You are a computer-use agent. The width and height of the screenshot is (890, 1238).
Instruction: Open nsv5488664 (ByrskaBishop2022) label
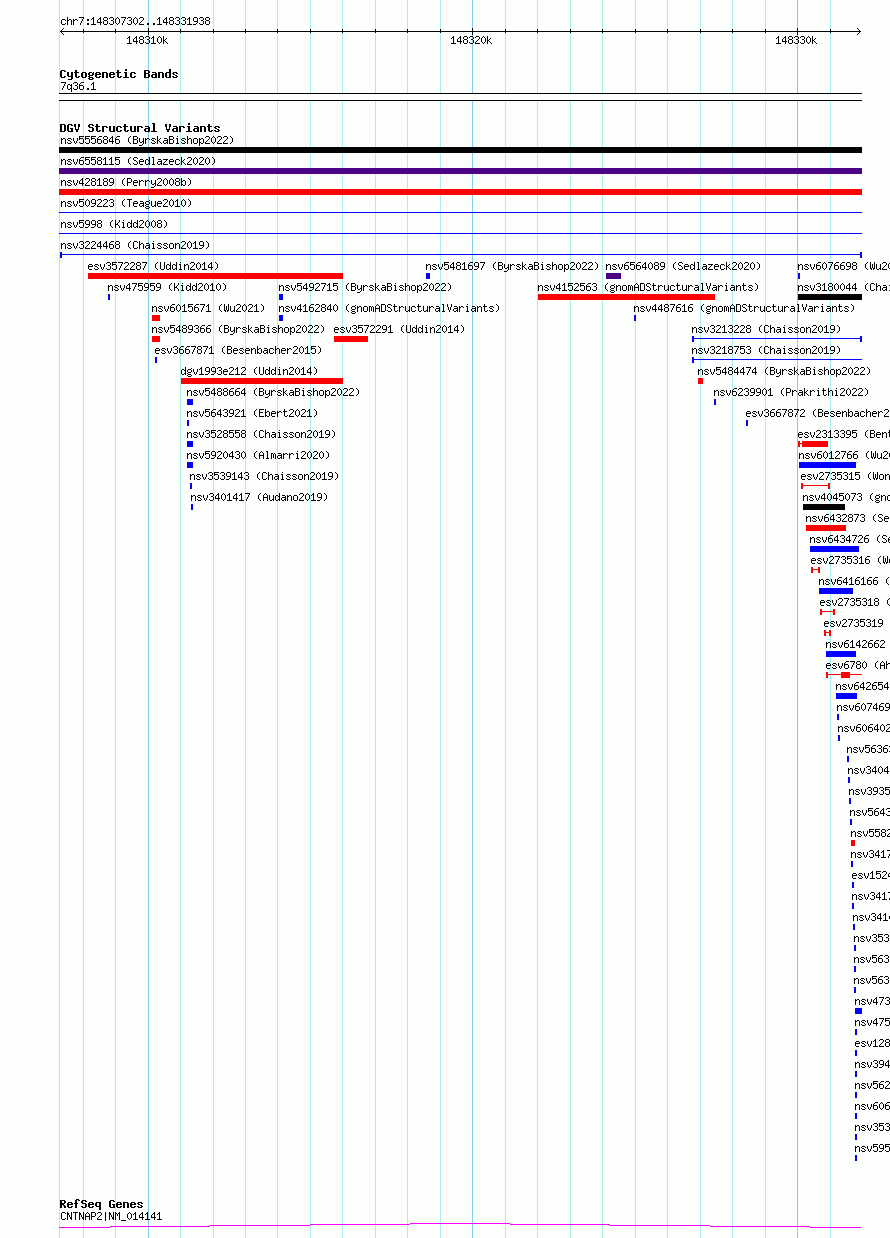click(x=273, y=392)
